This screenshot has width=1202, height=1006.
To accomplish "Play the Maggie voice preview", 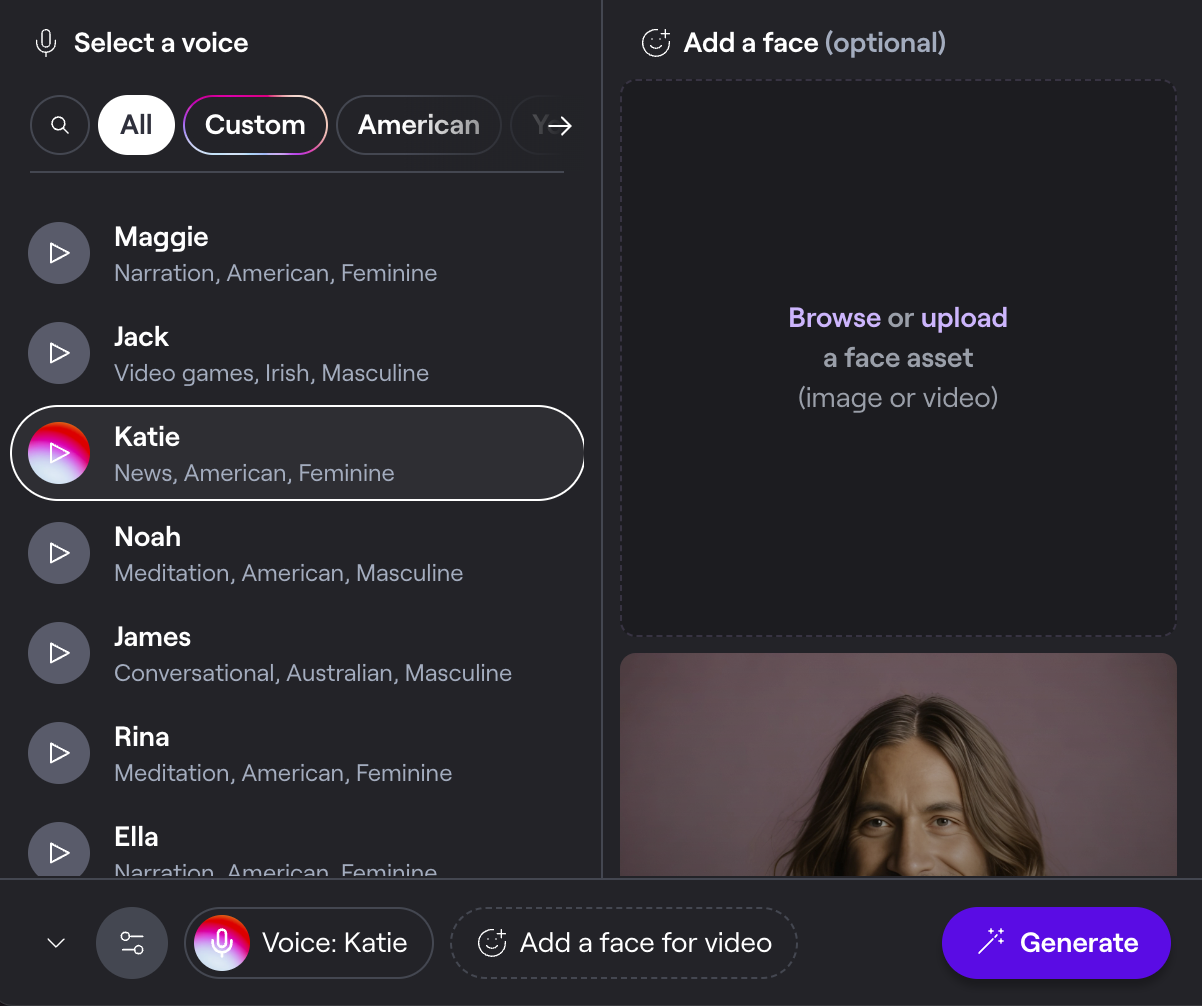I will point(59,253).
